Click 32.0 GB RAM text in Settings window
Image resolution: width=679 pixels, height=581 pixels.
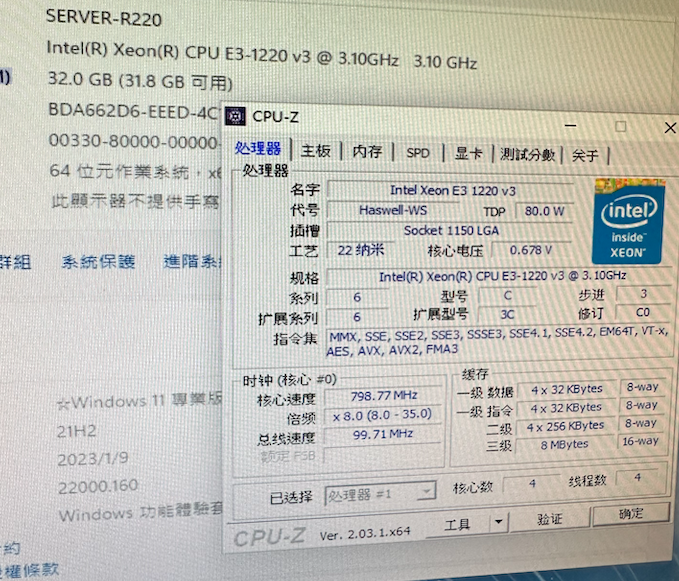[x=139, y=81]
